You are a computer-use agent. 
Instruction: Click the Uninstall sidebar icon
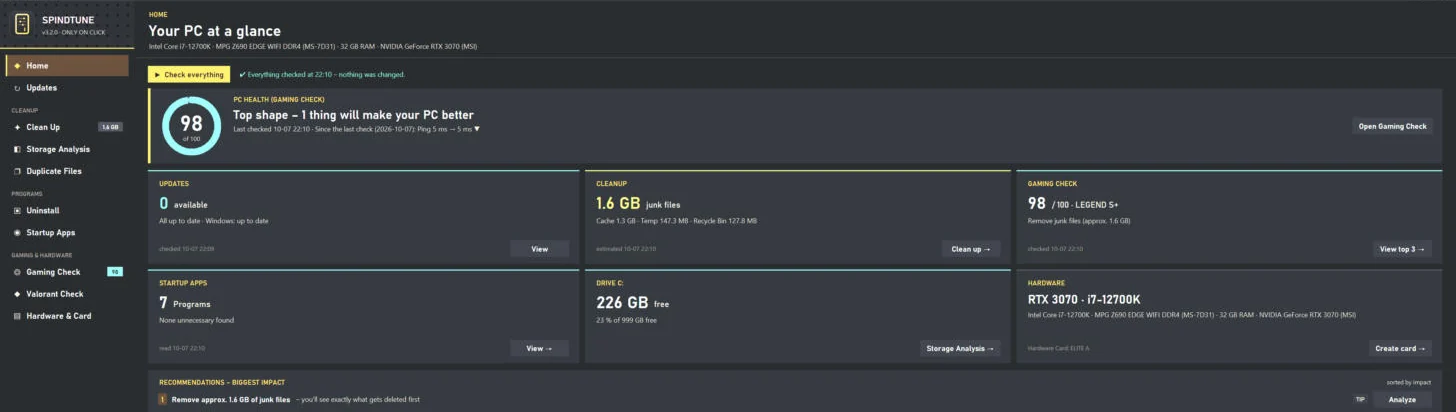click(x=17, y=211)
